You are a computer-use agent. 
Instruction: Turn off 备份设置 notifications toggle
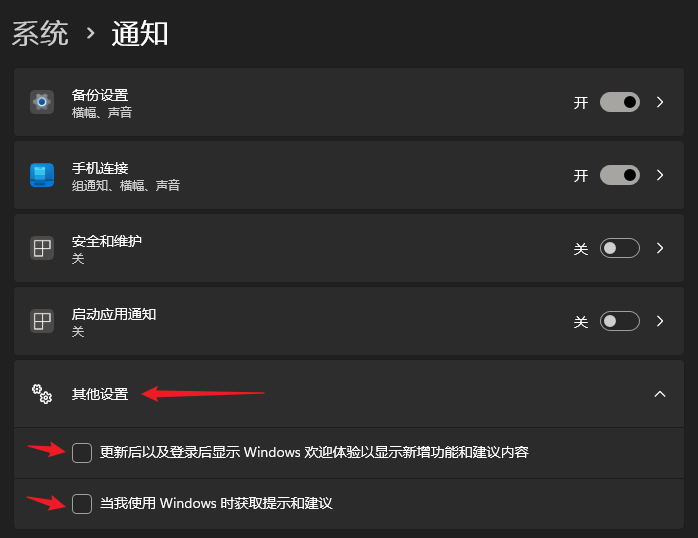tap(620, 102)
